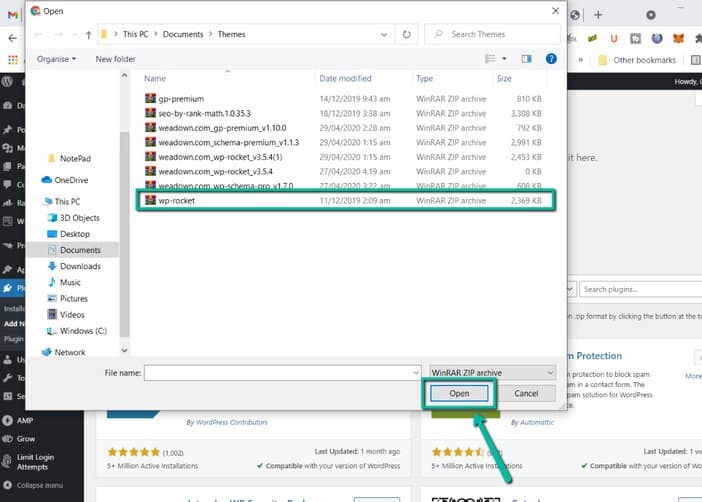Open Other bookmarks folder in Chrome
The width and height of the screenshot is (702, 502).
(x=637, y=60)
